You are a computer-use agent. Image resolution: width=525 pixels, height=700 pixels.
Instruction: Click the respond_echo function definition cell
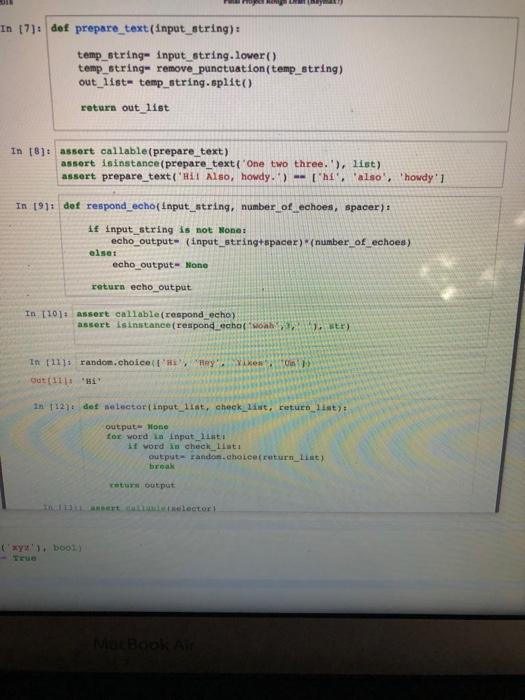tap(280, 247)
